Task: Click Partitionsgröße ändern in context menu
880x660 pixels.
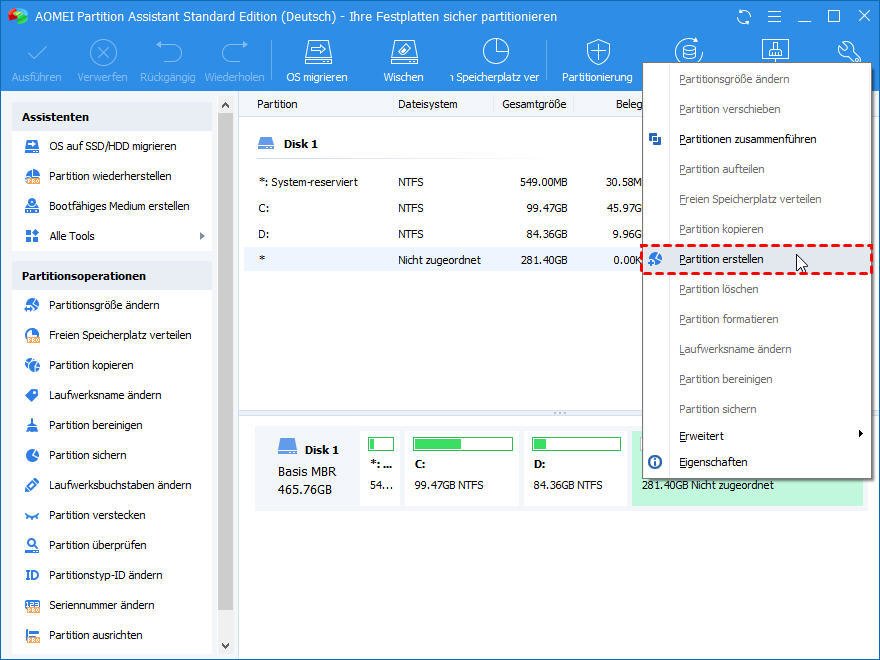Action: [x=757, y=79]
